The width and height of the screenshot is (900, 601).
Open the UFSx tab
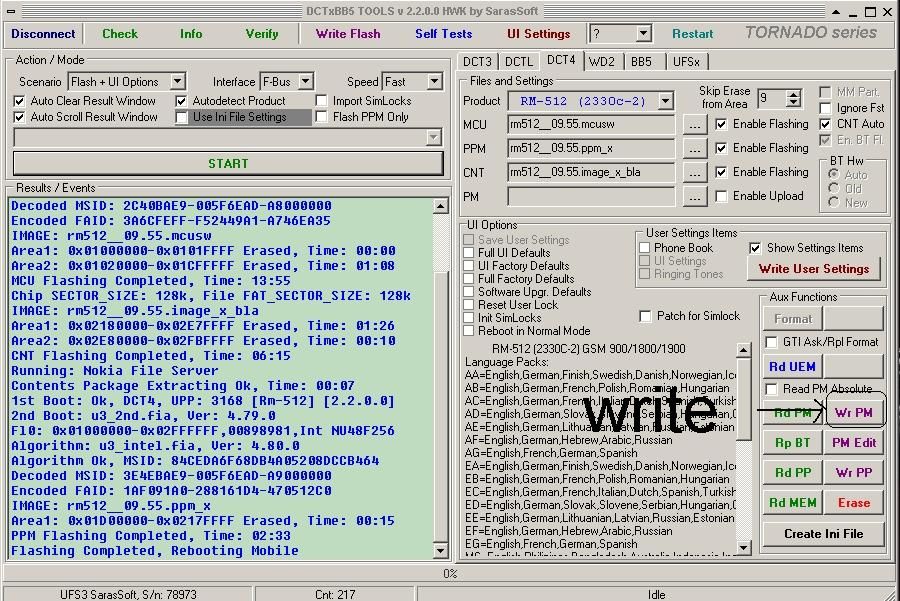(686, 62)
